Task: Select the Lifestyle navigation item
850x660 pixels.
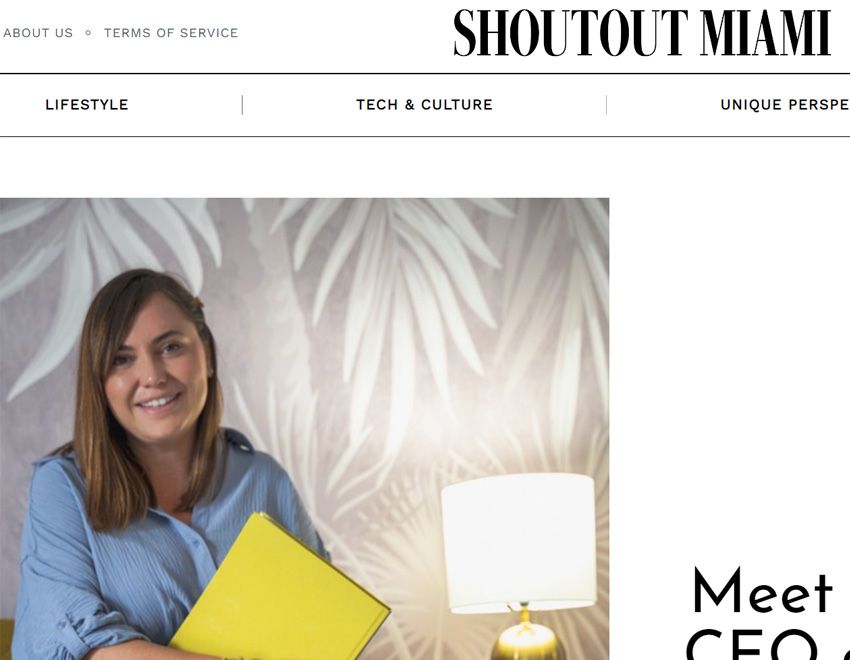Action: point(87,105)
